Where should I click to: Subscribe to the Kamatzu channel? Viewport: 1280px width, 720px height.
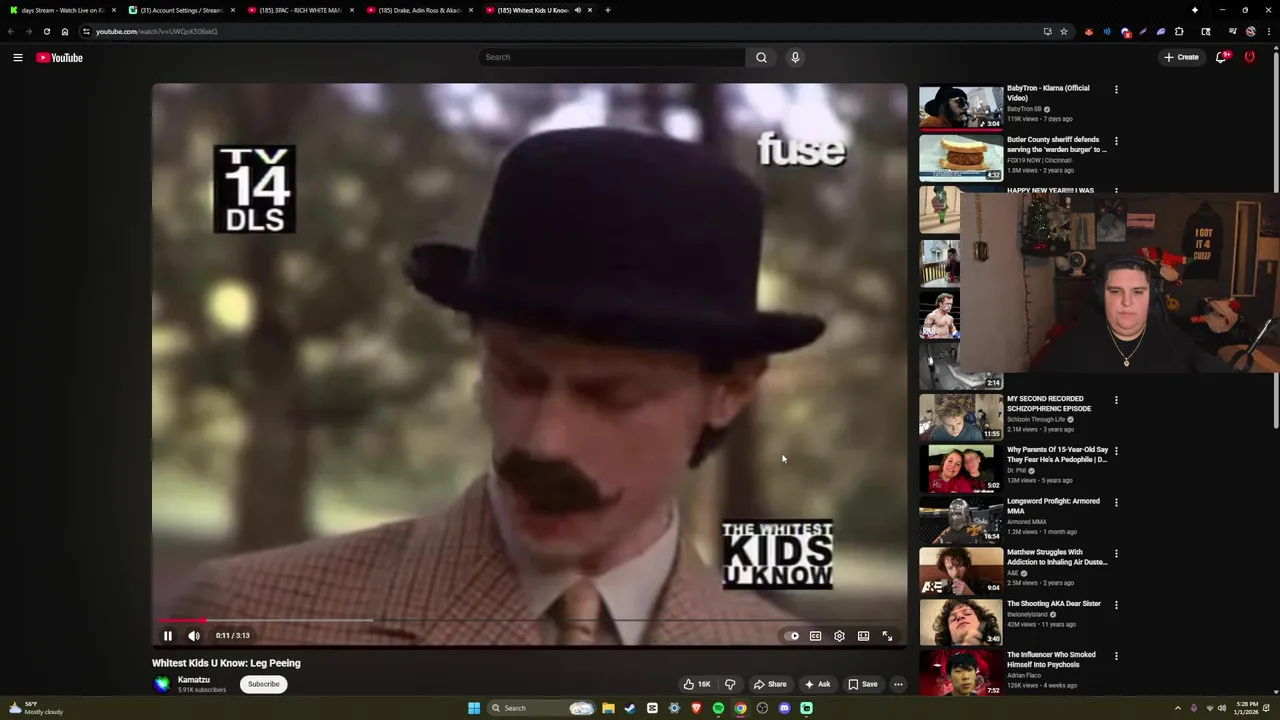pyautogui.click(x=264, y=684)
